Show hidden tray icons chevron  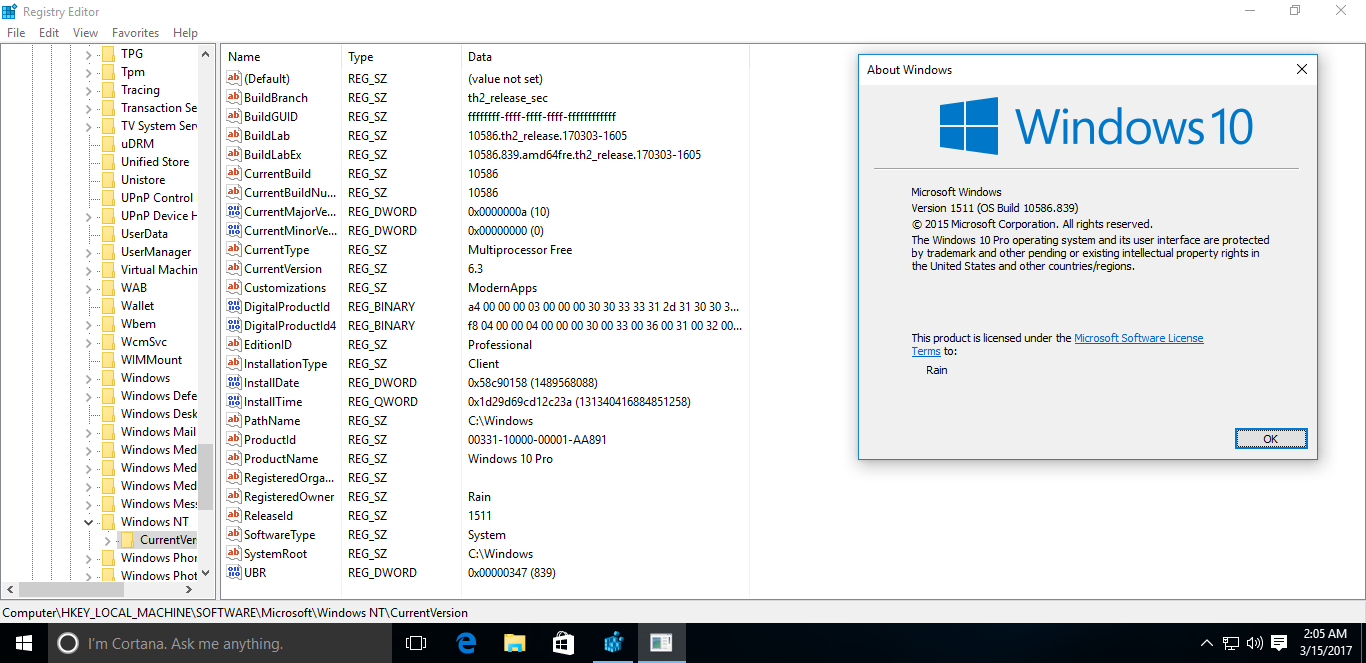tap(1207, 643)
